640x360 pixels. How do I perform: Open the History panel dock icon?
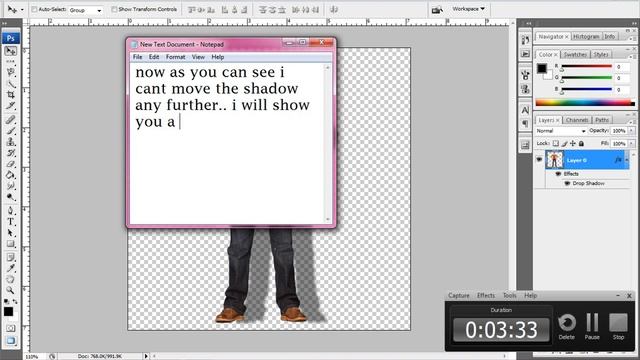(x=525, y=40)
